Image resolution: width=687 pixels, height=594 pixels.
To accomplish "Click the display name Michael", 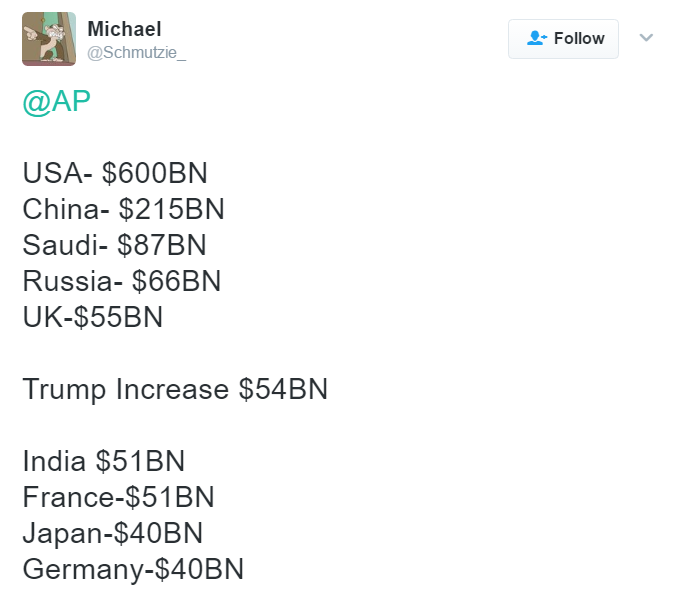I will coord(124,29).
